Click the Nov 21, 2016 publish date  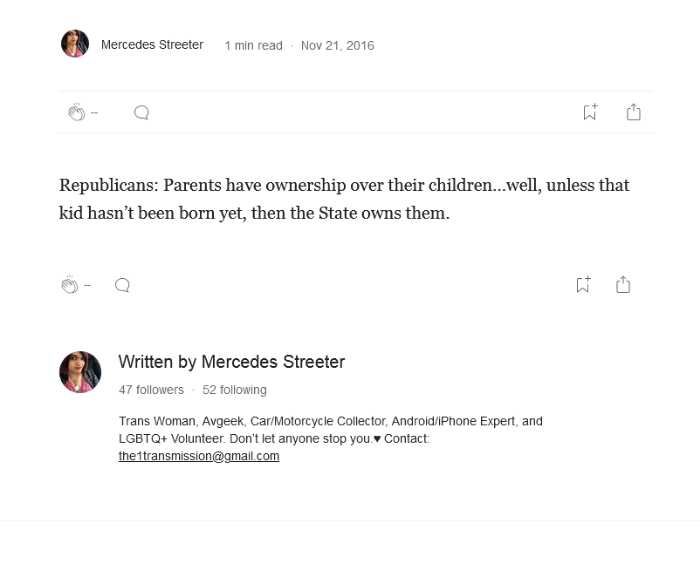pyautogui.click(x=337, y=46)
